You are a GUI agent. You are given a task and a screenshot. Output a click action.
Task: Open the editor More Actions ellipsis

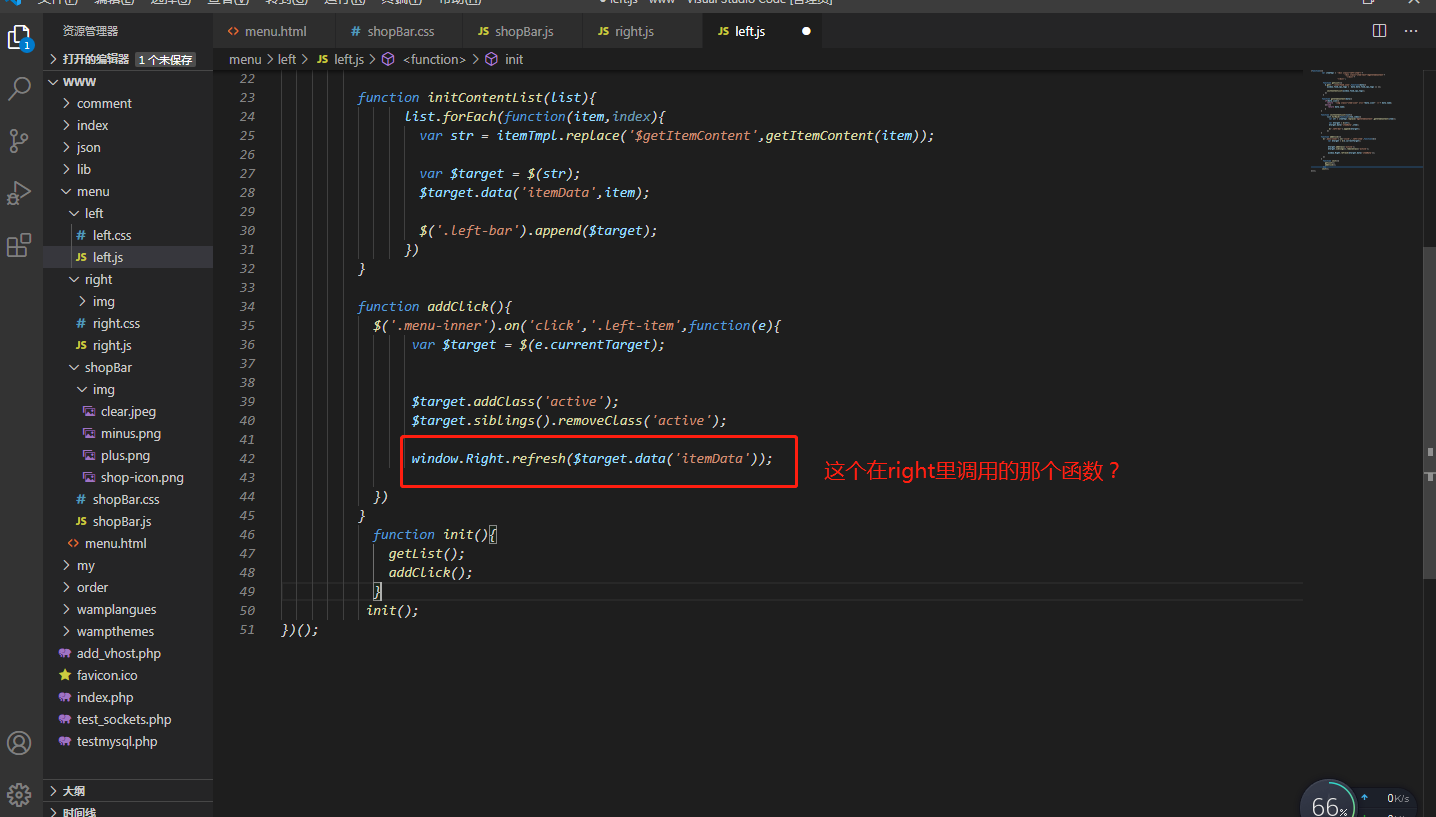1411,31
